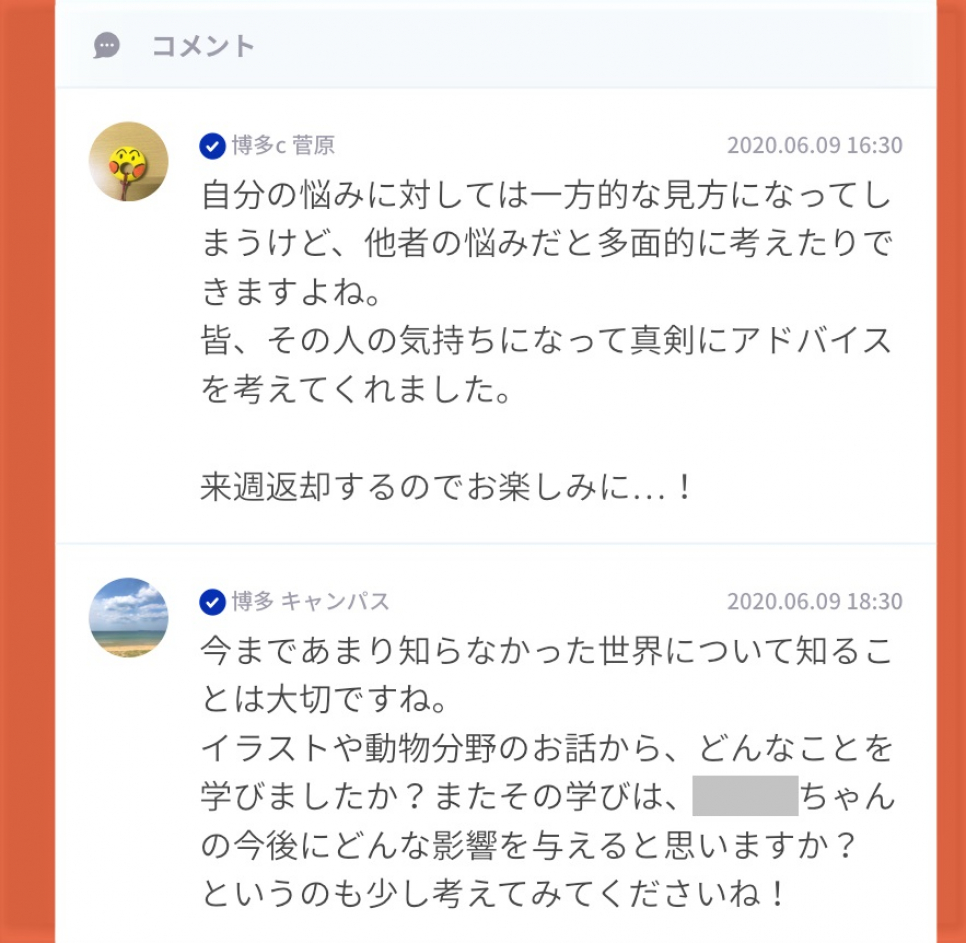Open the 博多 キャンパス user profile name

310,601
